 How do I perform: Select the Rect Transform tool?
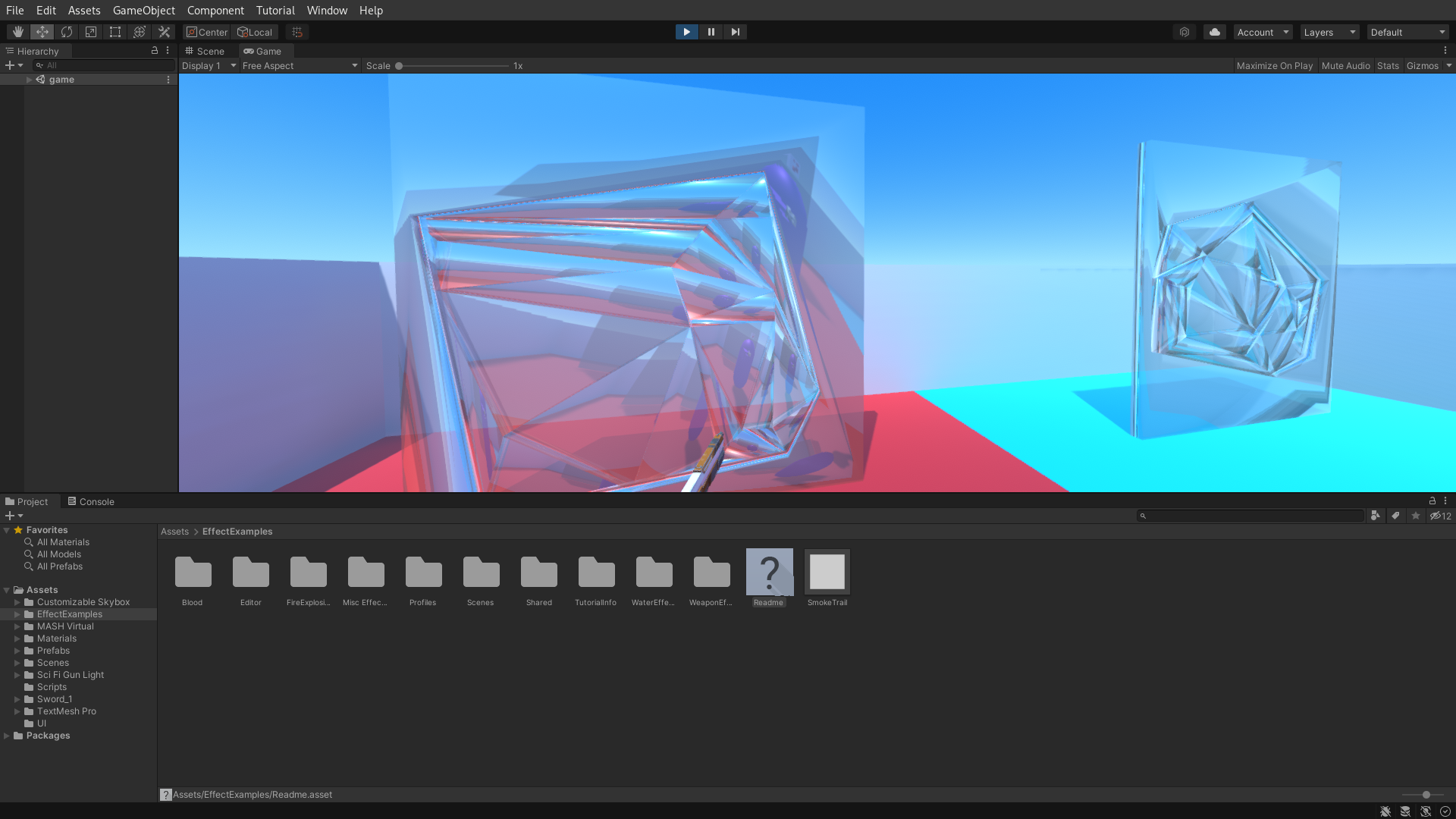[115, 32]
